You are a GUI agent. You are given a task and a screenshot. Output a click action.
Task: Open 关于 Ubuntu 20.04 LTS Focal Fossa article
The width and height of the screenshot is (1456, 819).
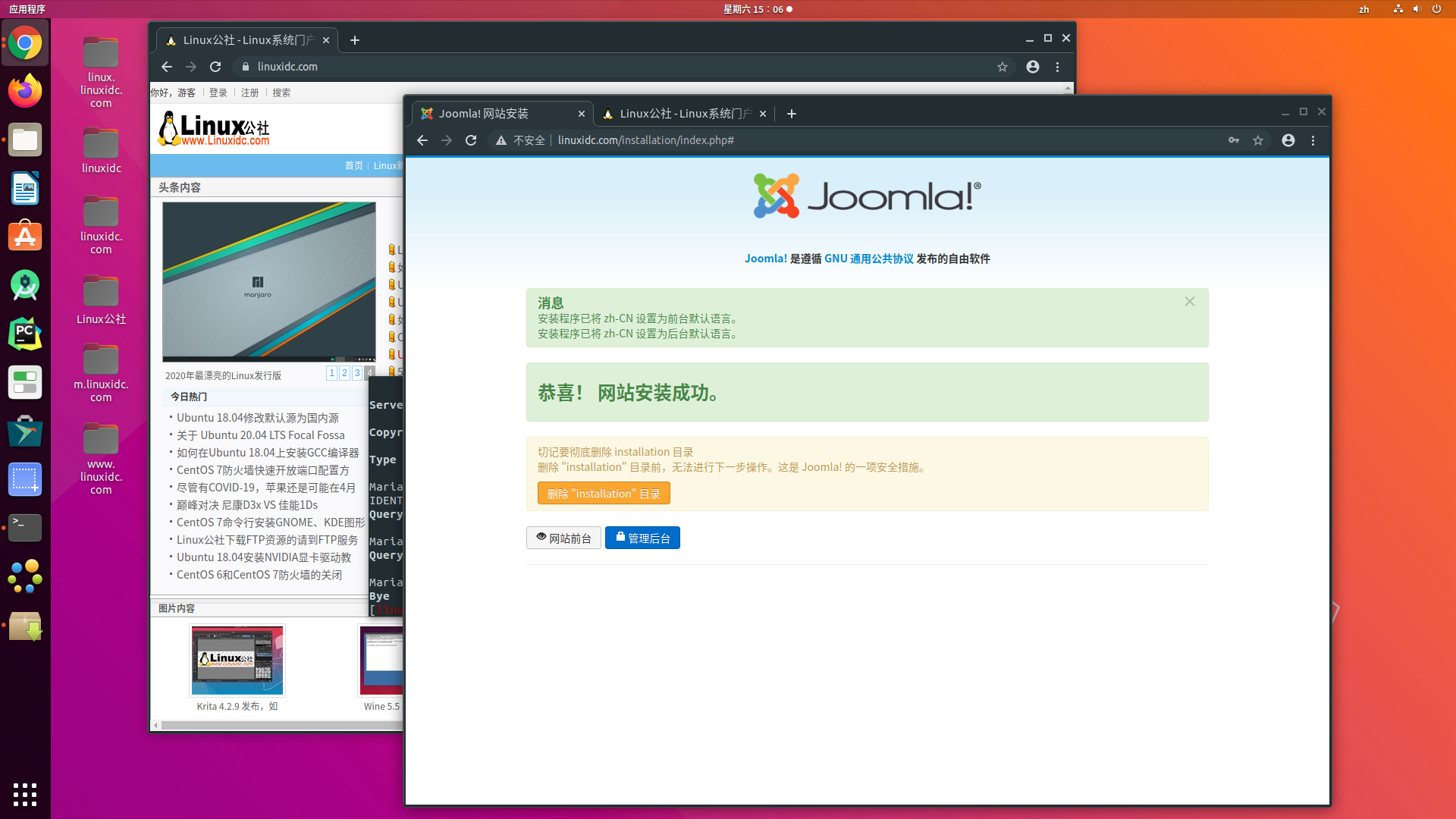(261, 435)
